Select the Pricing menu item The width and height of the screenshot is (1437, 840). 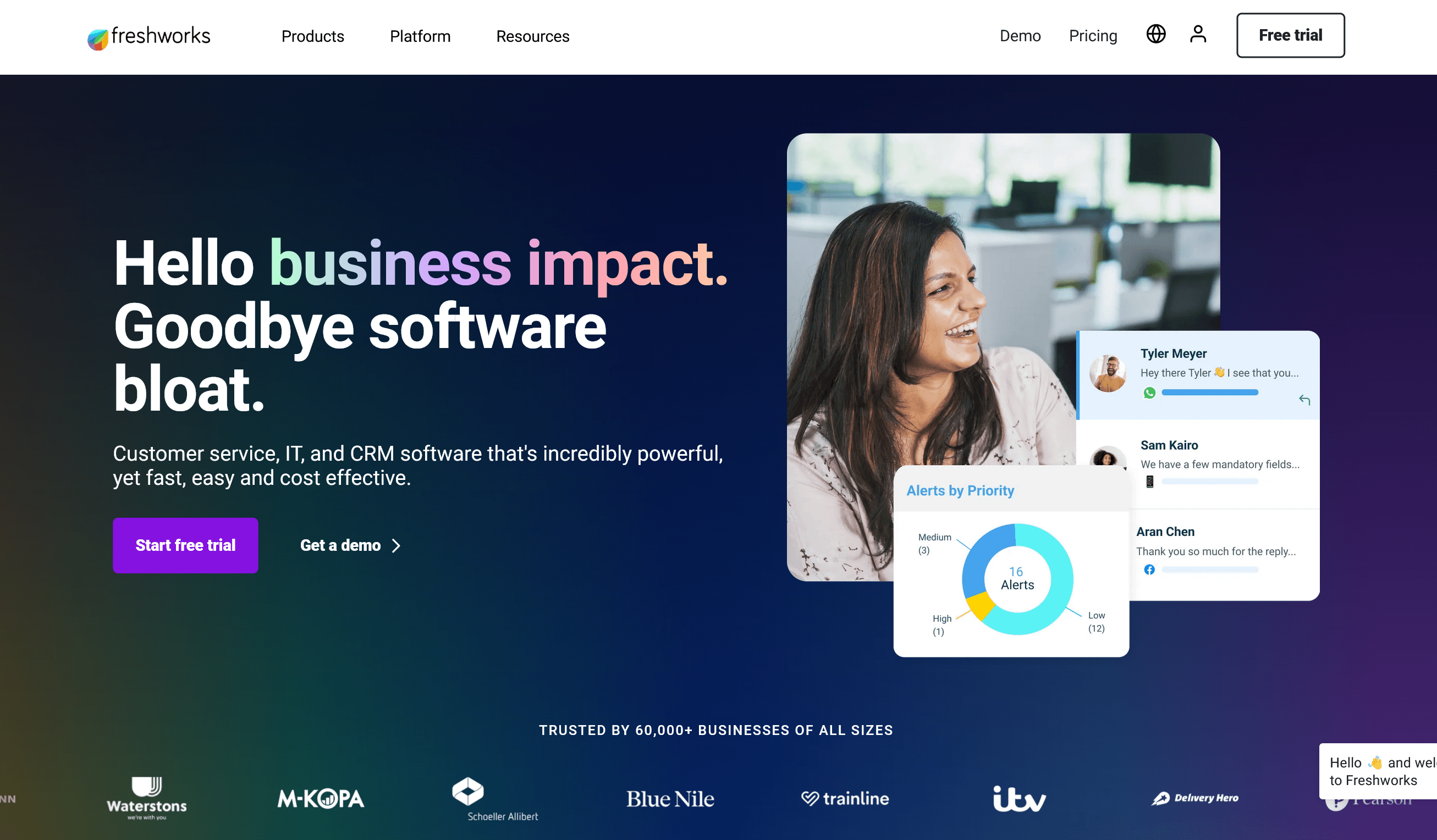click(x=1093, y=36)
